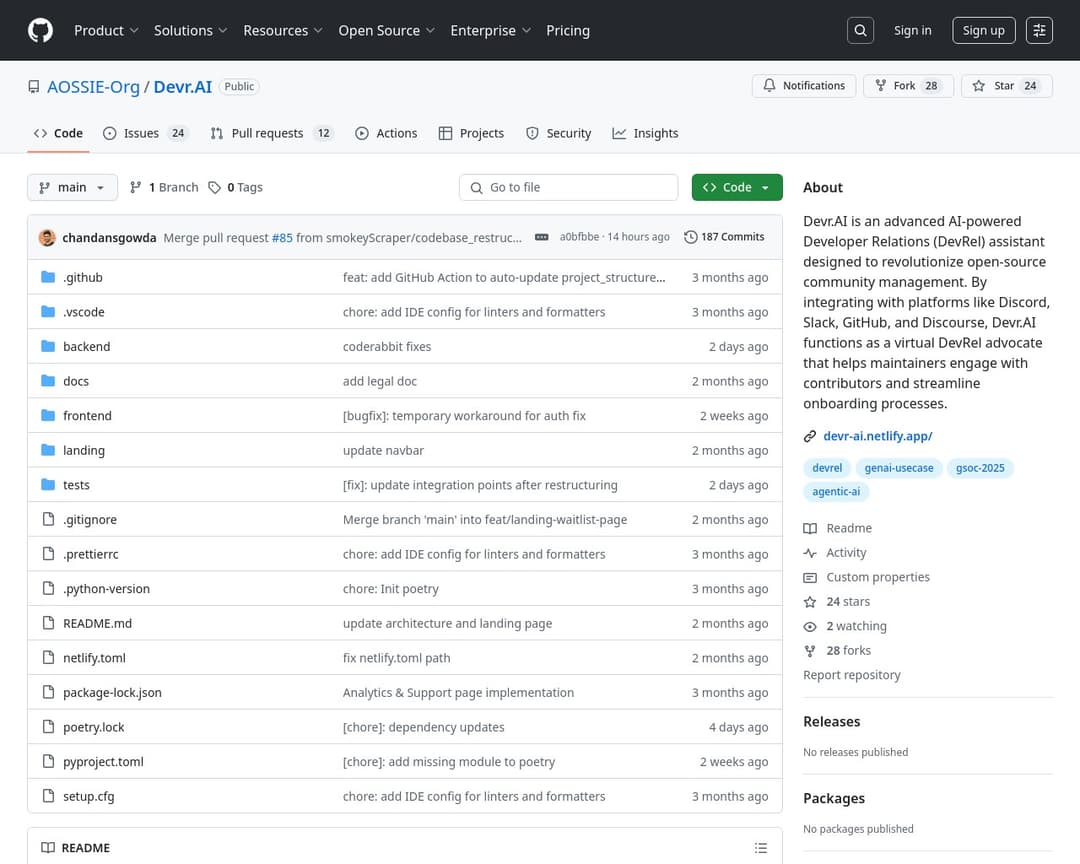Click the eye icon next to 2 watching
Screen dimensions: 1080x864
click(810, 626)
